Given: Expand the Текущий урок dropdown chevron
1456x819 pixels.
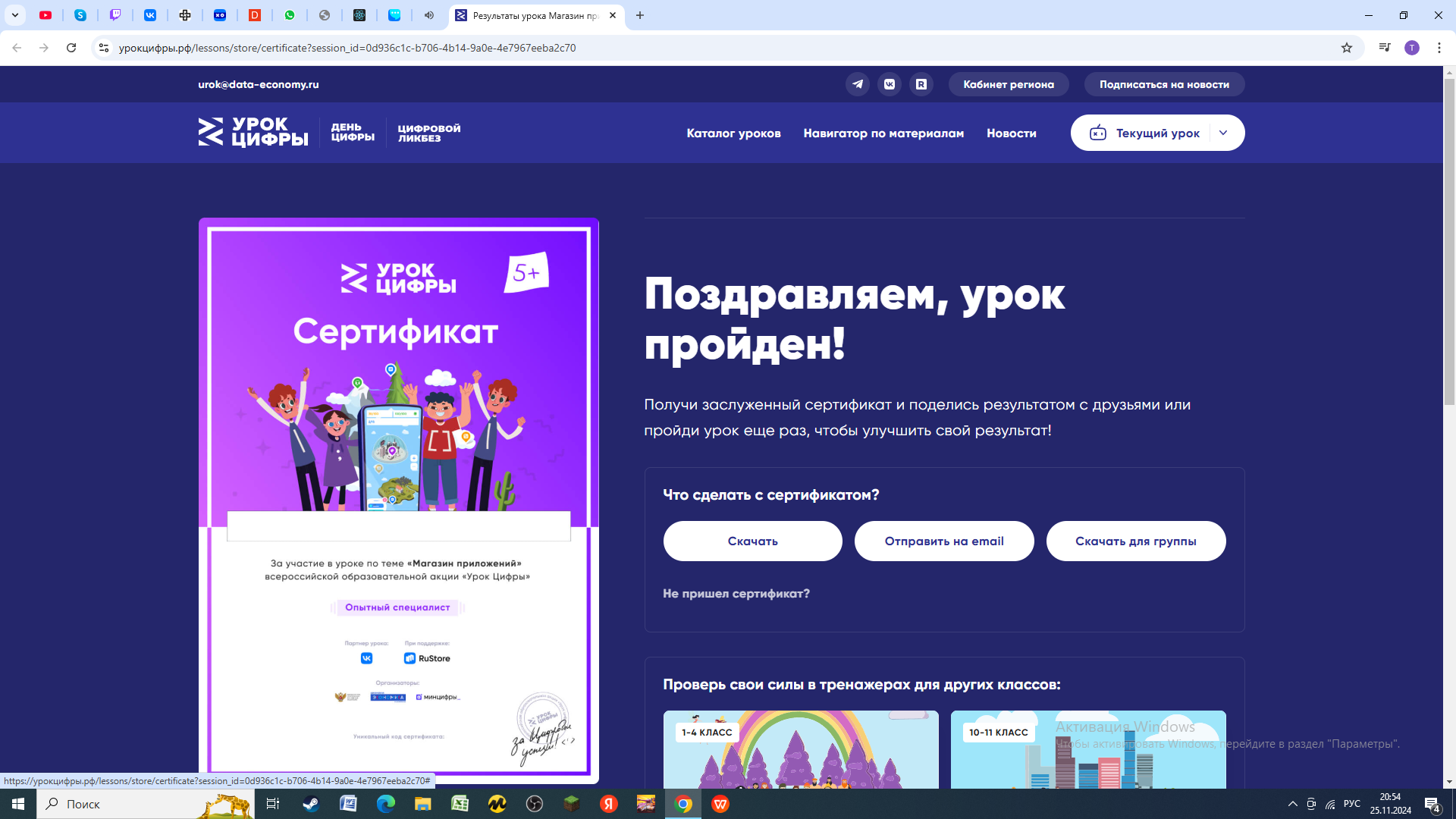Looking at the screenshot, I should tap(1223, 133).
